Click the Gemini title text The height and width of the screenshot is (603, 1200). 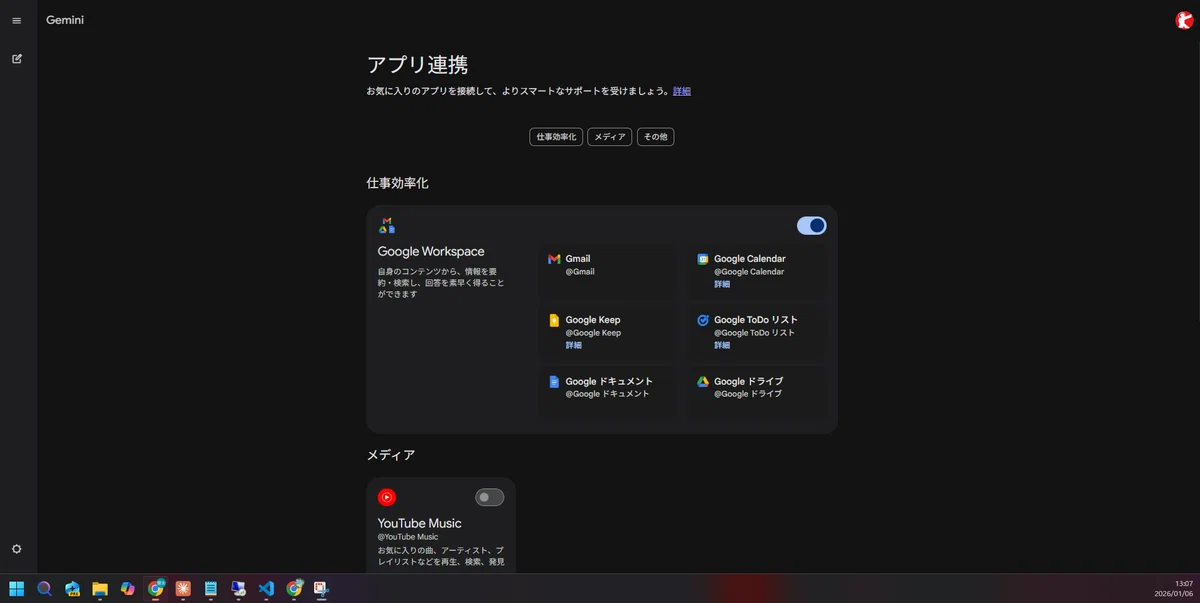(65, 20)
